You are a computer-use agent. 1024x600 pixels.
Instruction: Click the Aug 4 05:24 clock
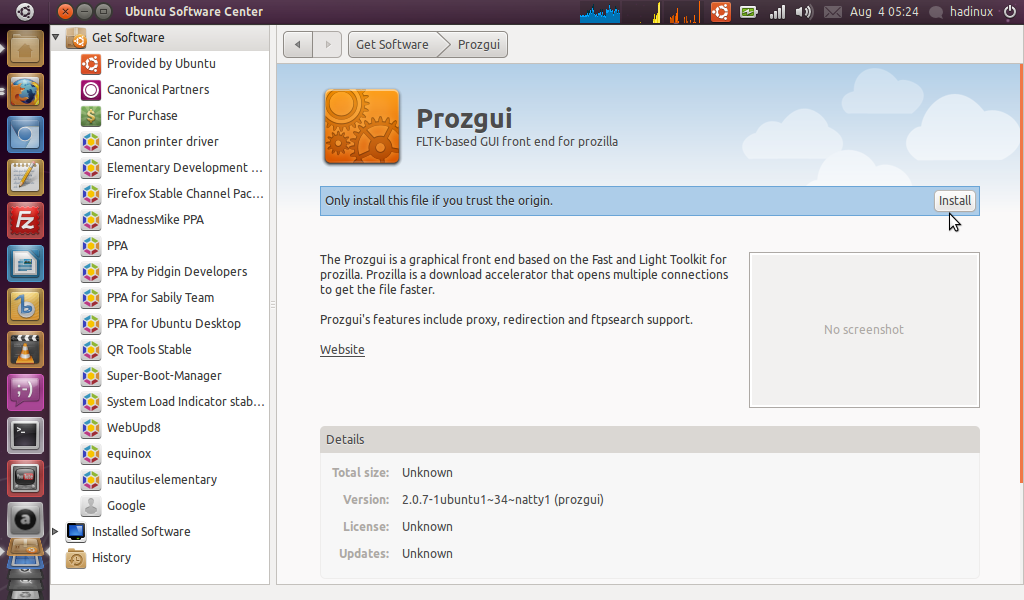(x=884, y=12)
